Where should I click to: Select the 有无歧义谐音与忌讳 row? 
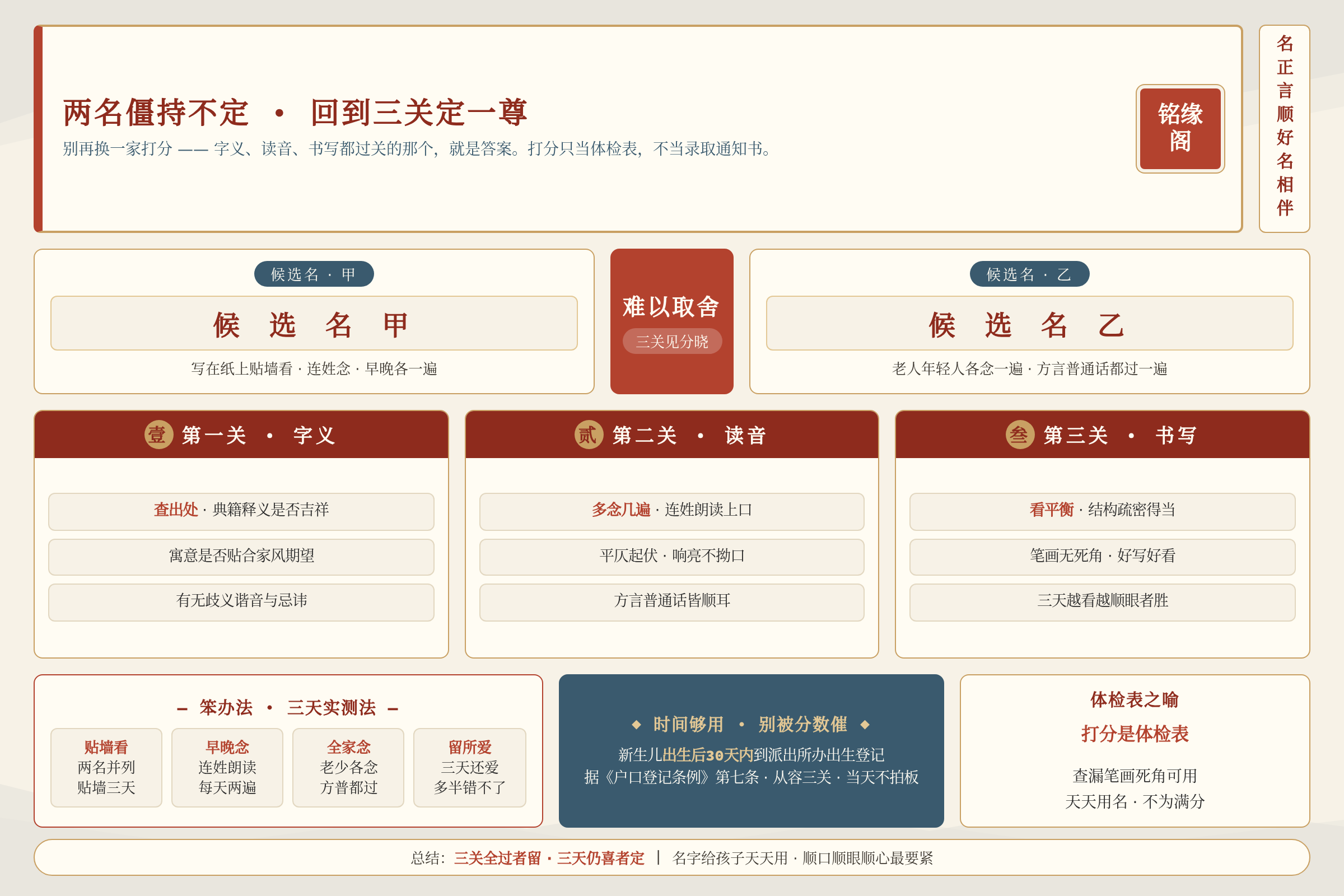[x=241, y=601]
